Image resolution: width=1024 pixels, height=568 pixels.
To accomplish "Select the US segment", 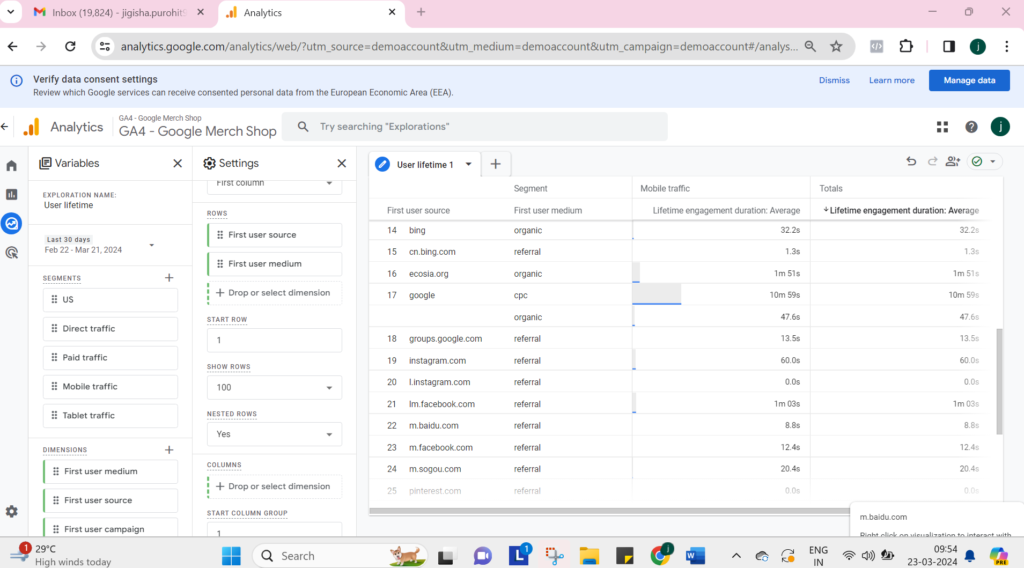I will coord(110,300).
